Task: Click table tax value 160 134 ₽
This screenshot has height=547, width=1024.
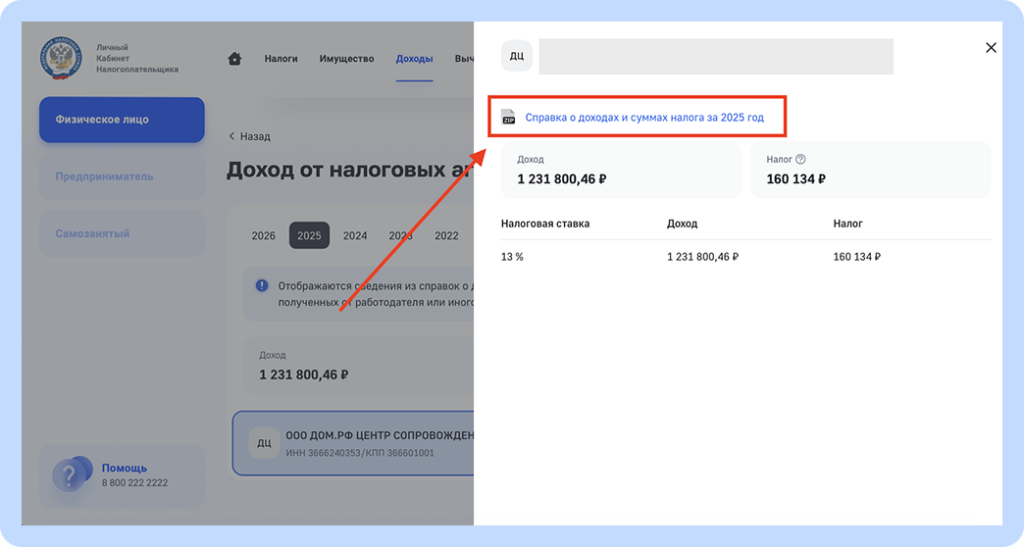Action: [857, 257]
